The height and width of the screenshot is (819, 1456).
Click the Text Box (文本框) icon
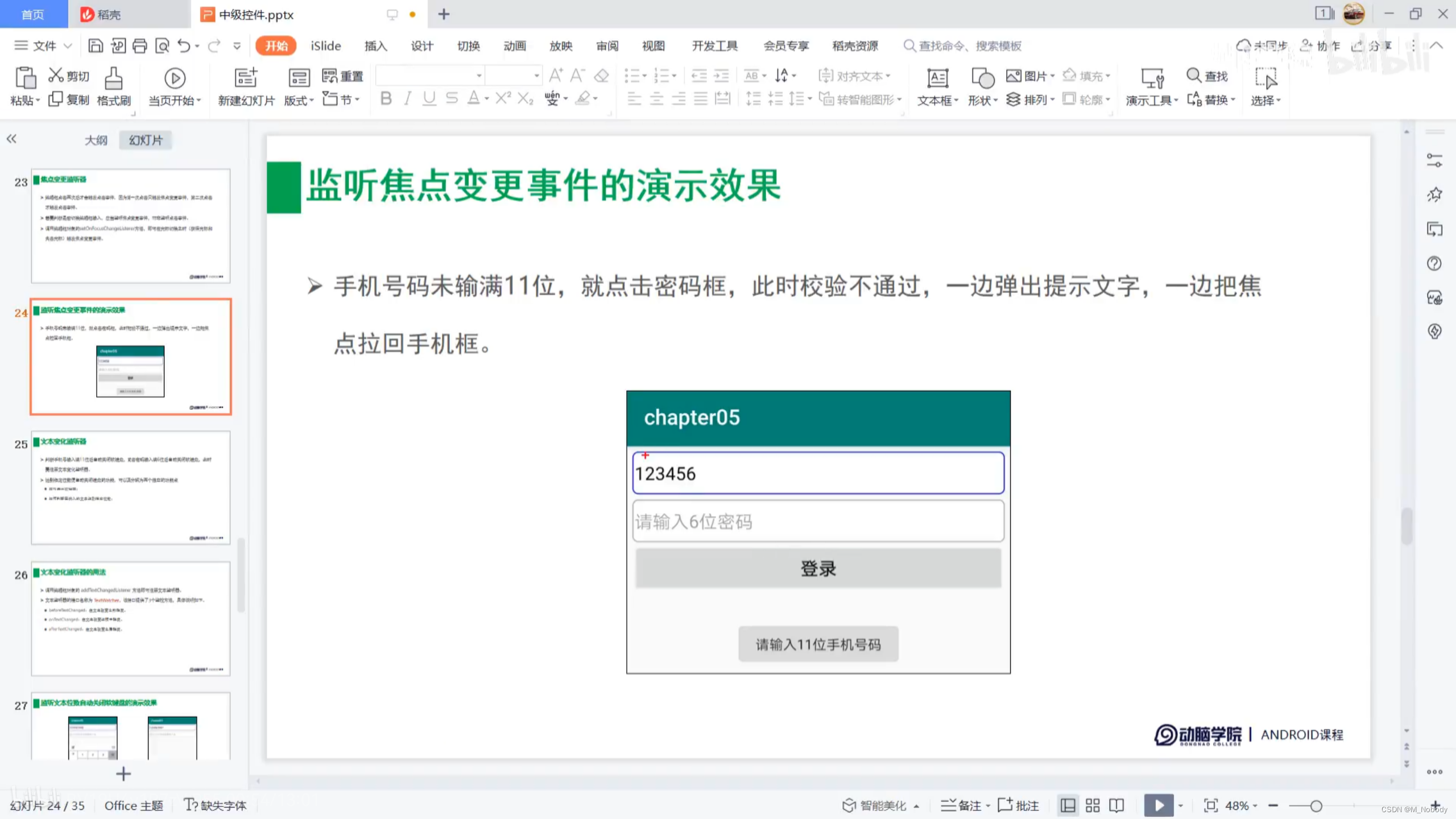point(937,78)
